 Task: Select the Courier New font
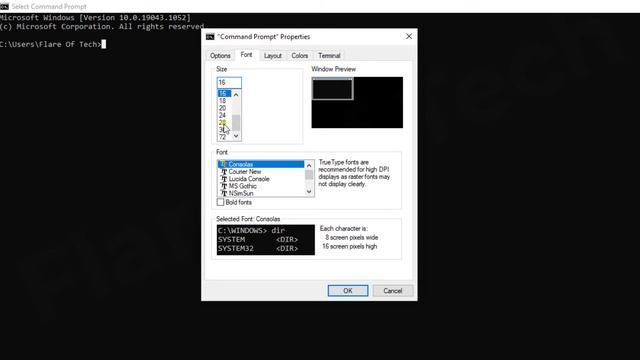261,171
